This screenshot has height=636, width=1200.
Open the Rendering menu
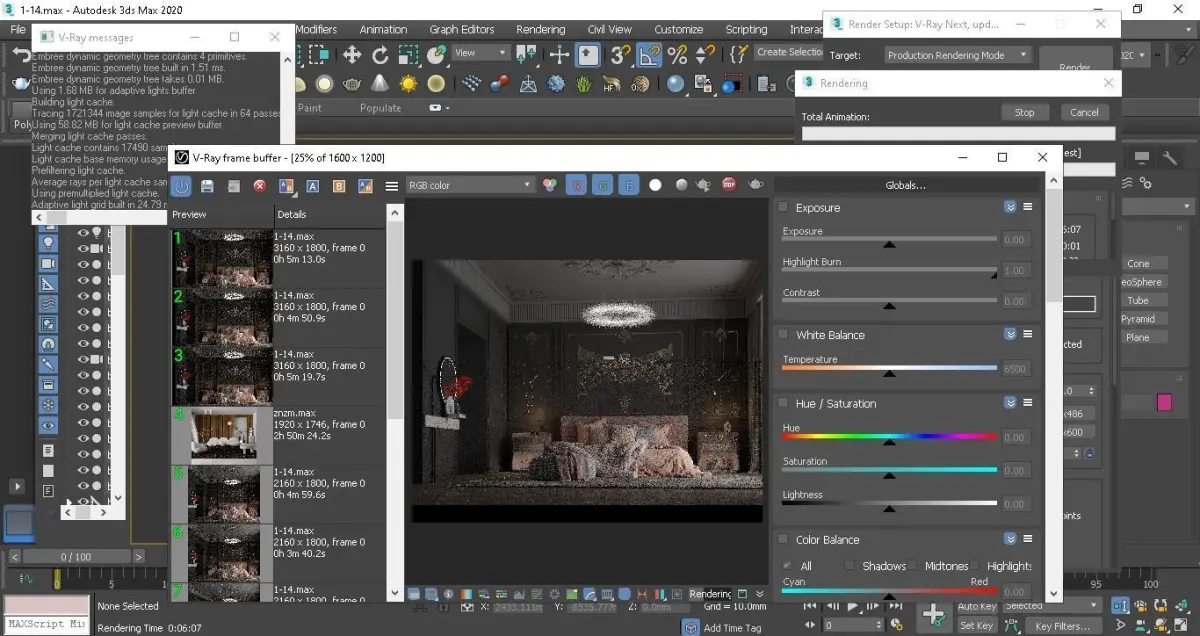(x=541, y=29)
